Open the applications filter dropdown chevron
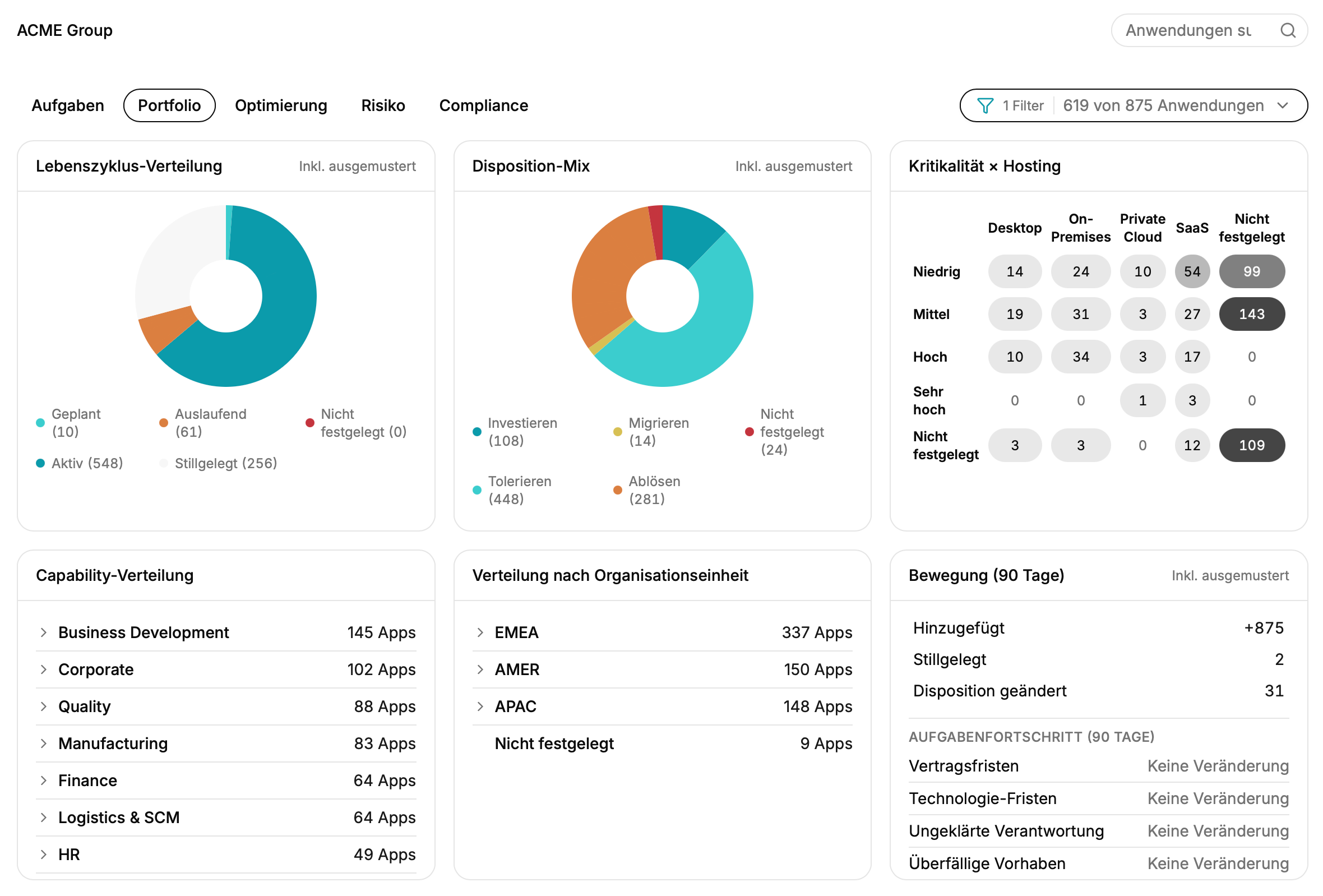This screenshot has width=1323, height=896. 1283,105
